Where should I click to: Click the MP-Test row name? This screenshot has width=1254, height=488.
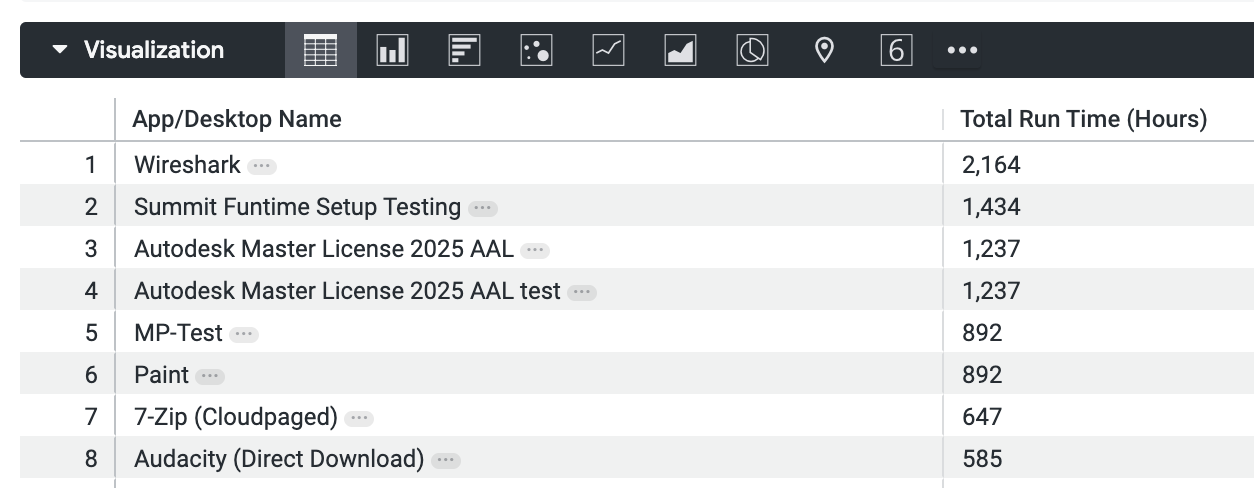click(x=178, y=333)
